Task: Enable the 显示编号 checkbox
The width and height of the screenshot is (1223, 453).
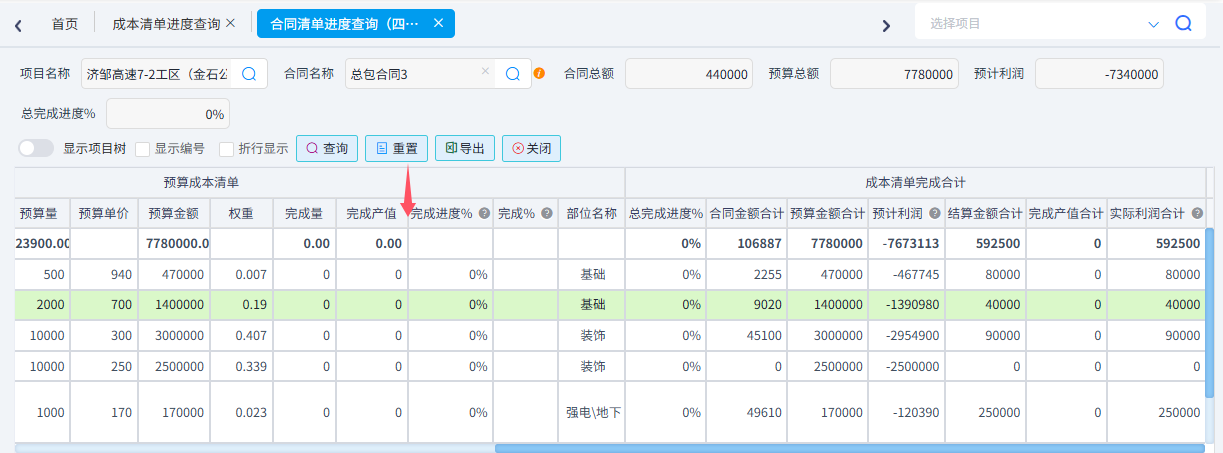Action: click(142, 149)
